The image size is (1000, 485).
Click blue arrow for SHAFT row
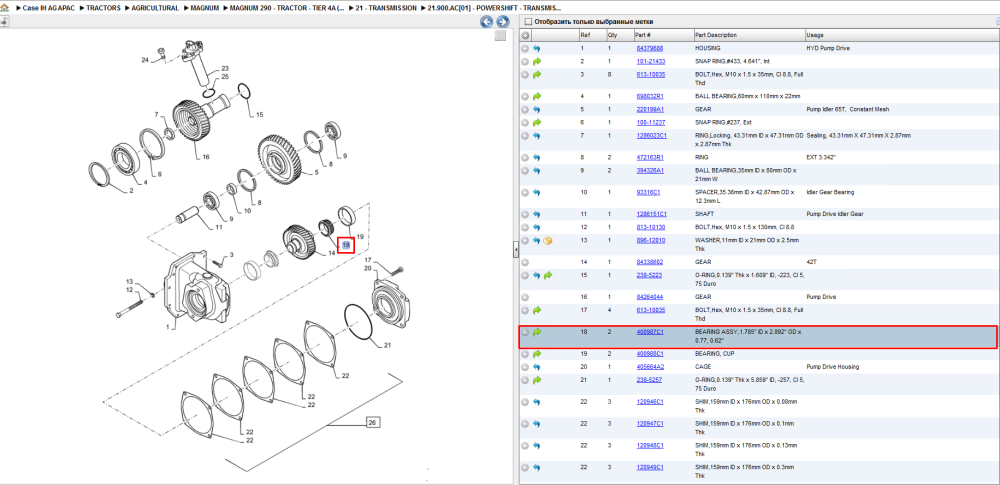(536, 214)
